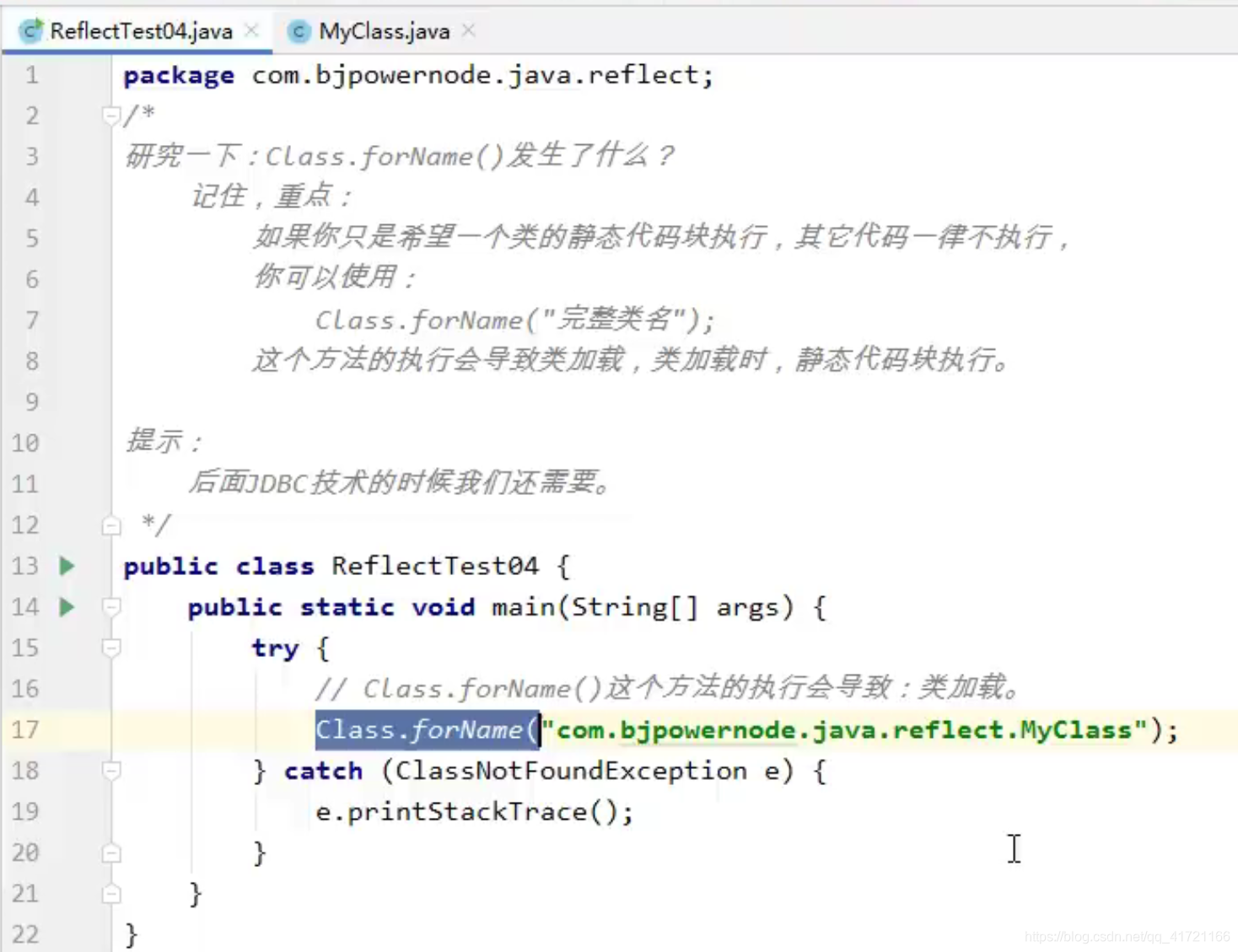Viewport: 1238px width, 952px height.
Task: Click ClassNotFoundException in the catch clause
Action: point(571,771)
